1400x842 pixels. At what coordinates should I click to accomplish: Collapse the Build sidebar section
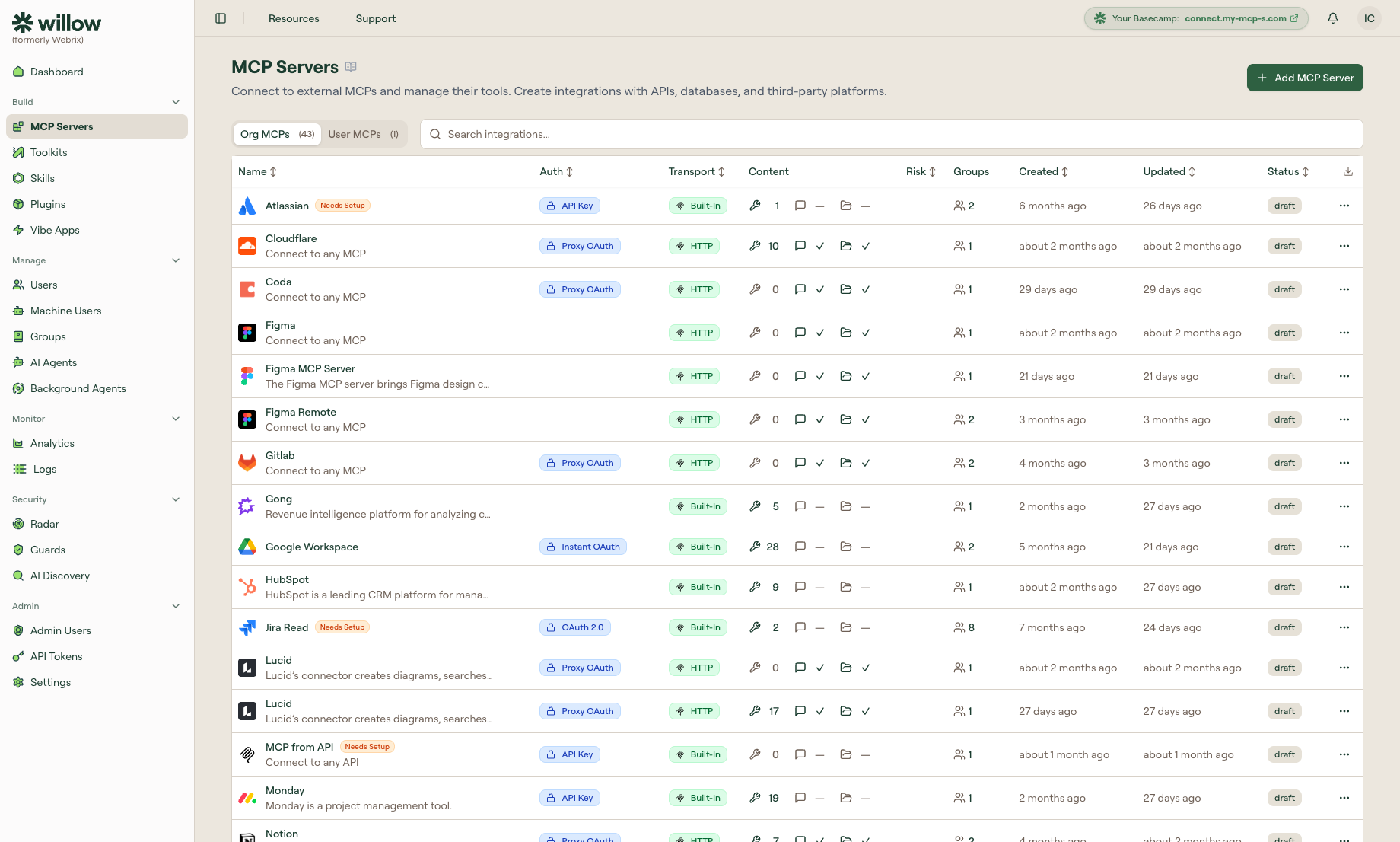(x=176, y=102)
